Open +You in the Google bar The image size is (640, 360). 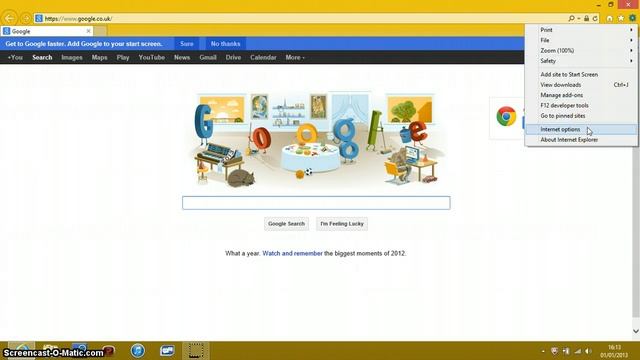[15, 58]
